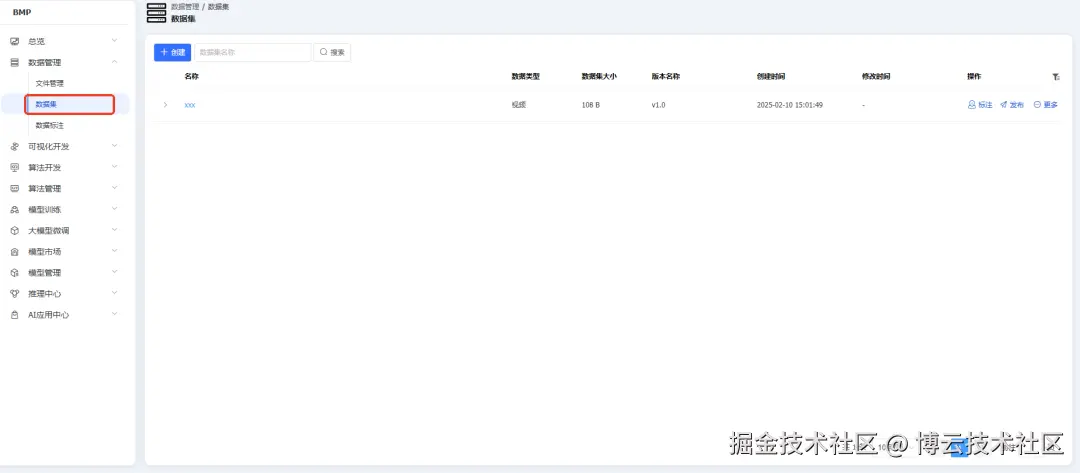Click the 总览 overview icon in sidebar
Screen dimensions: 1080x473
(14, 41)
